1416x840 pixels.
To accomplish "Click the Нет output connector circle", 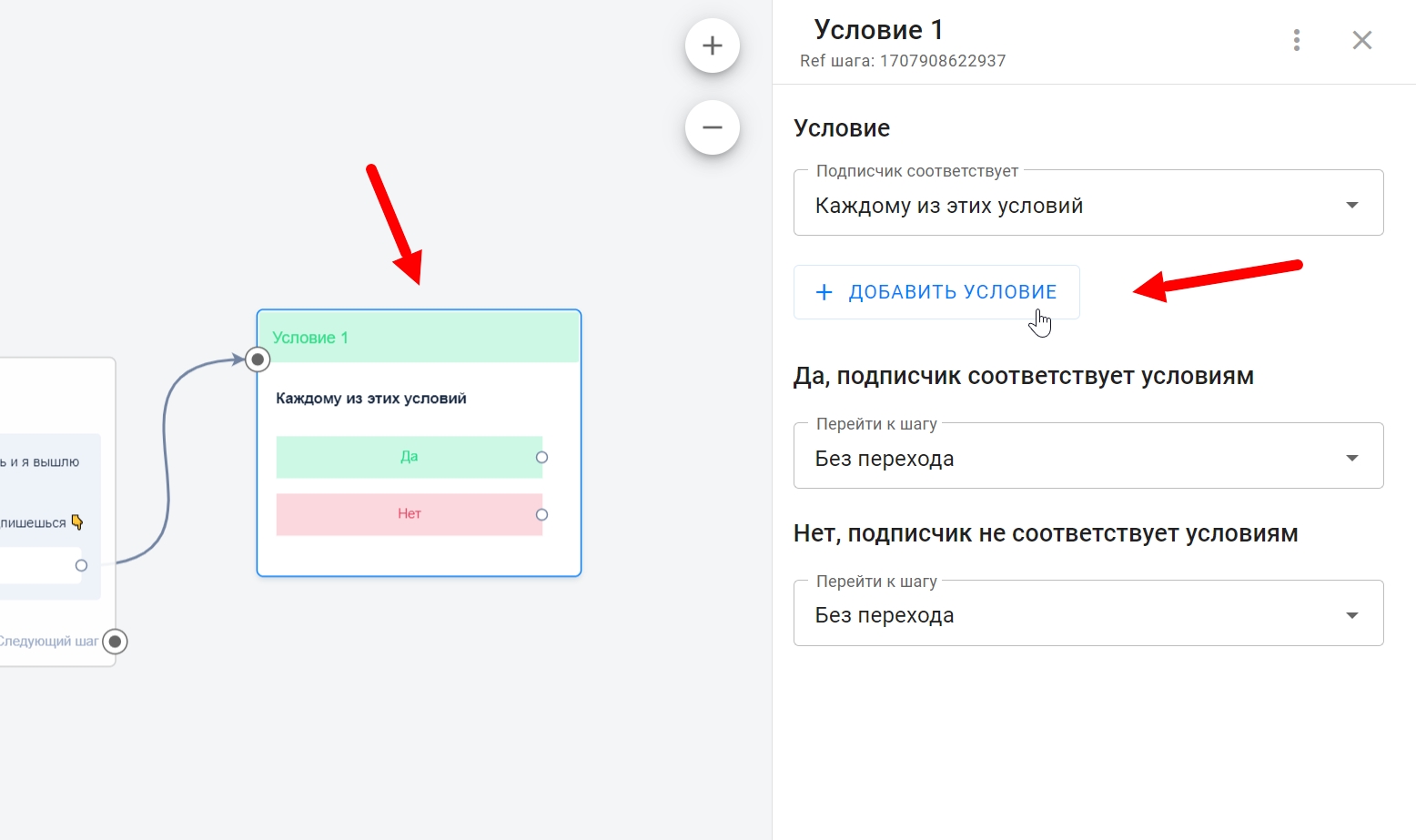I will pos(541,514).
